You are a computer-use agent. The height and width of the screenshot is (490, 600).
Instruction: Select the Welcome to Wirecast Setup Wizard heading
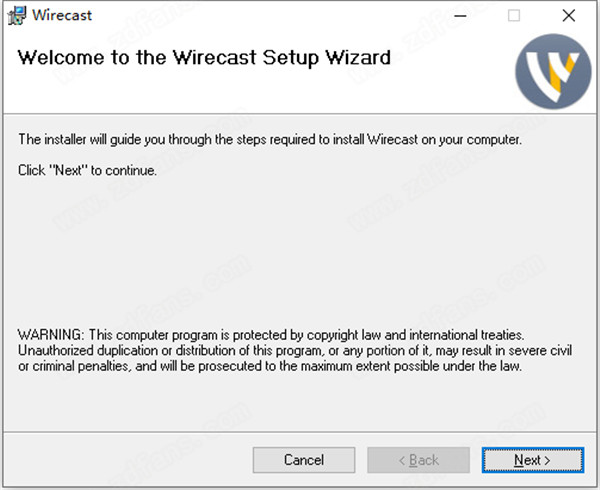(204, 58)
